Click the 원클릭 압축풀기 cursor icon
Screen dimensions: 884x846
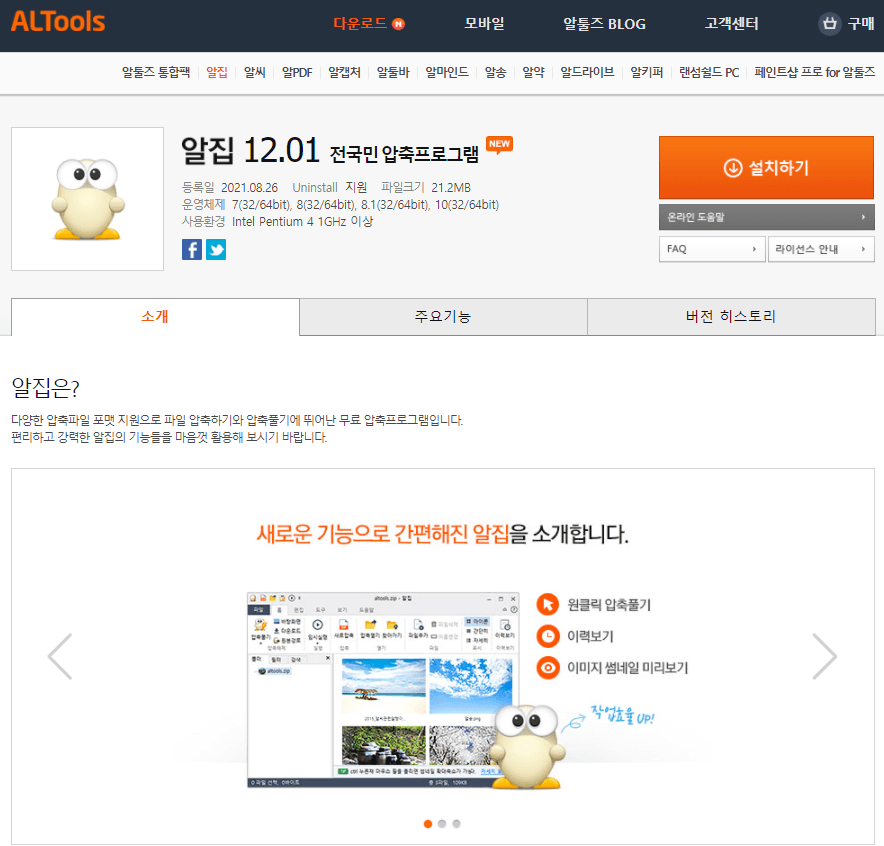pos(547,604)
